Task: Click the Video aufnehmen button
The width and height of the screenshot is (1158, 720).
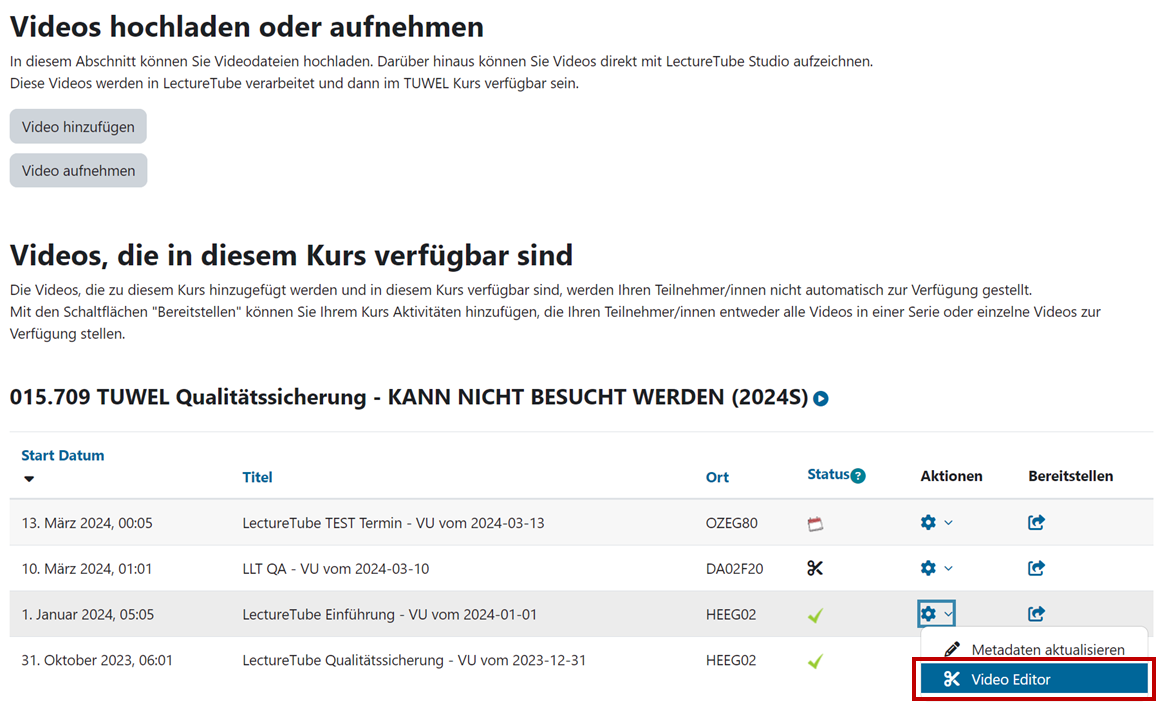Action: click(78, 171)
